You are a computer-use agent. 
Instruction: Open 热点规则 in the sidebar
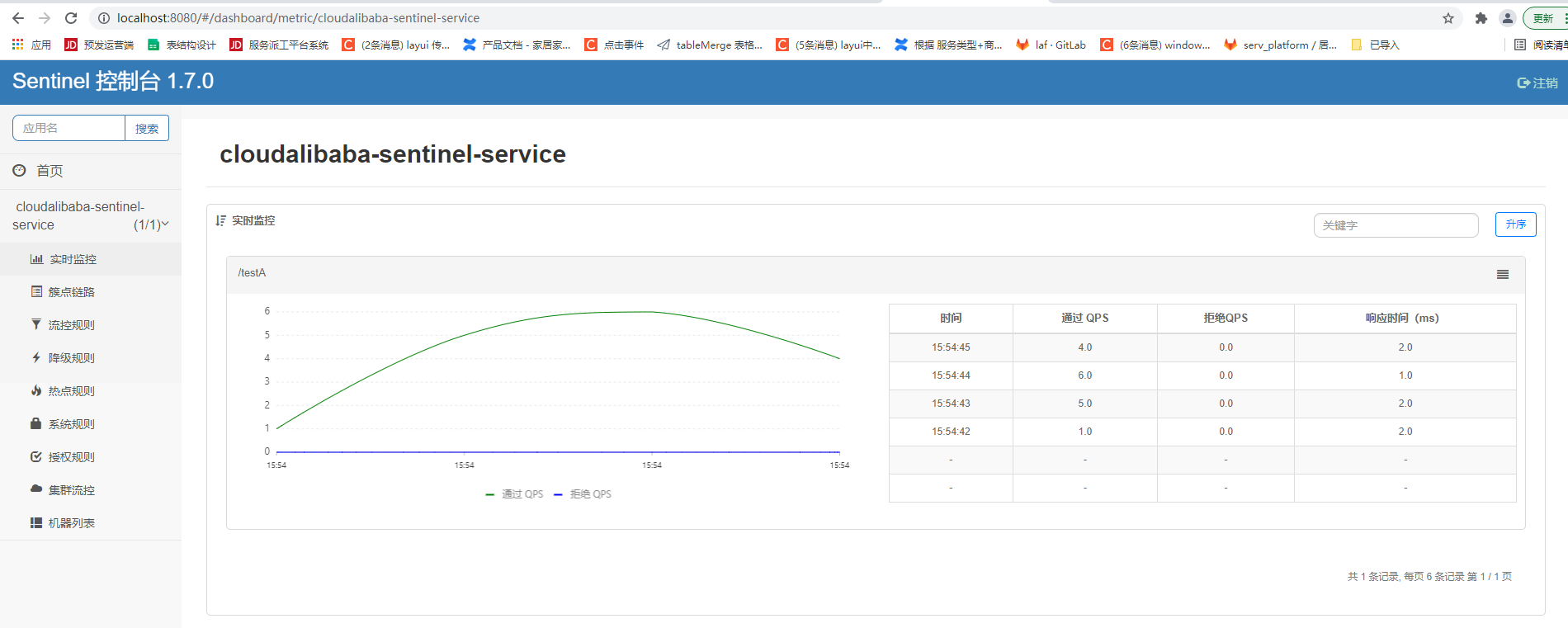pyautogui.click(x=91, y=391)
